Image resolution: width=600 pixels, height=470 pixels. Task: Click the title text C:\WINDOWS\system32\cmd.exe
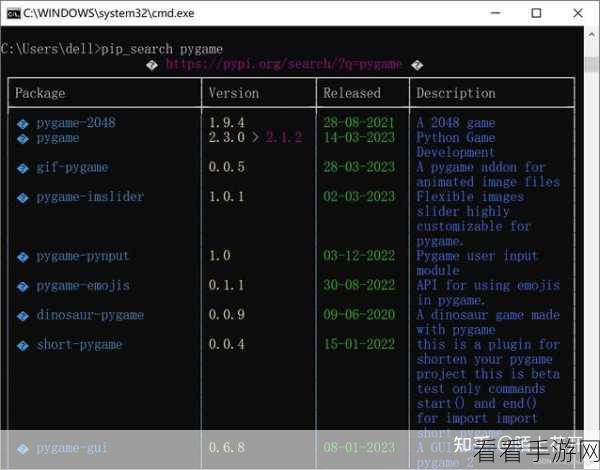point(109,13)
